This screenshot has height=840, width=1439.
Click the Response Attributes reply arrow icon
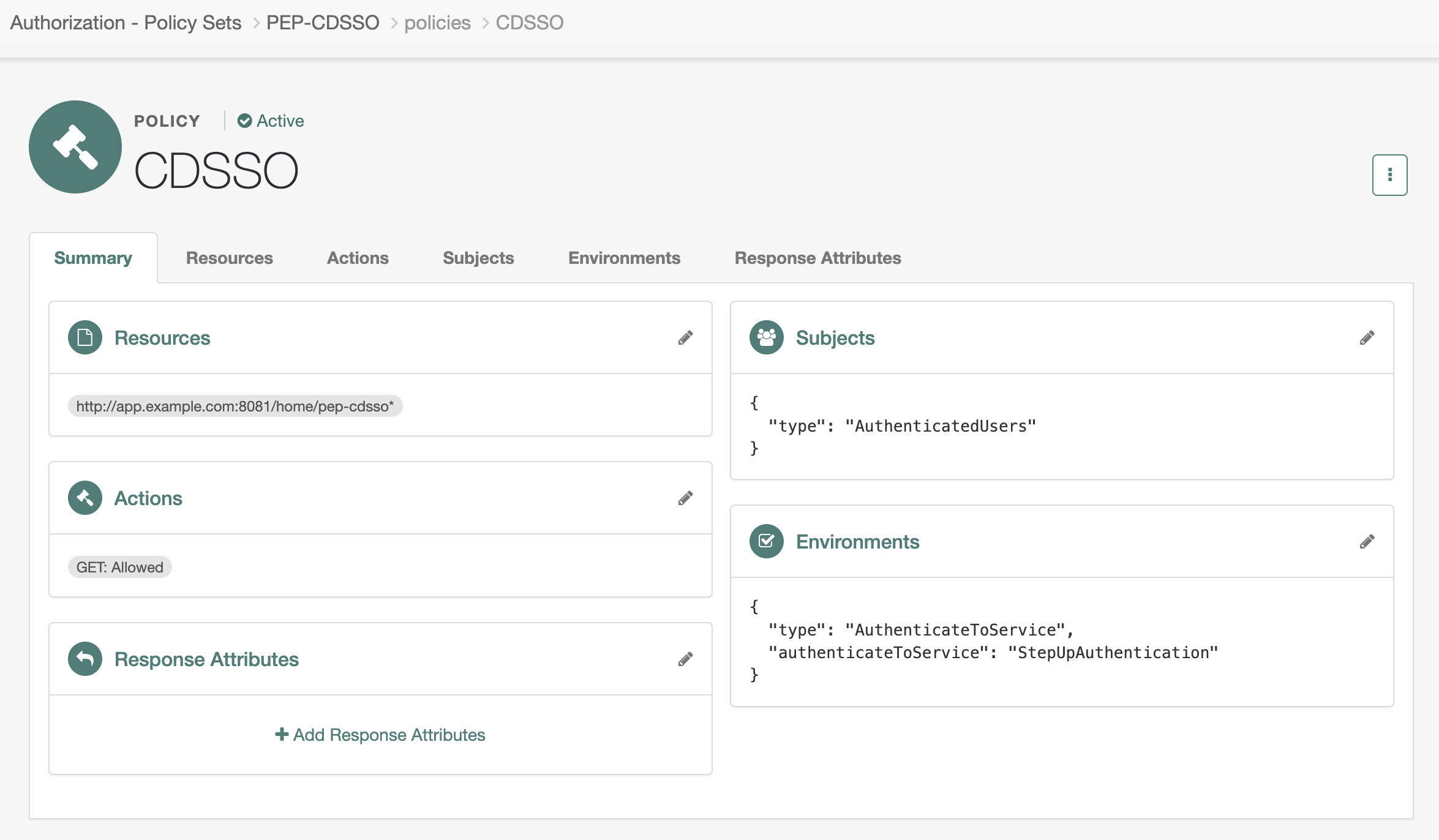tap(85, 659)
